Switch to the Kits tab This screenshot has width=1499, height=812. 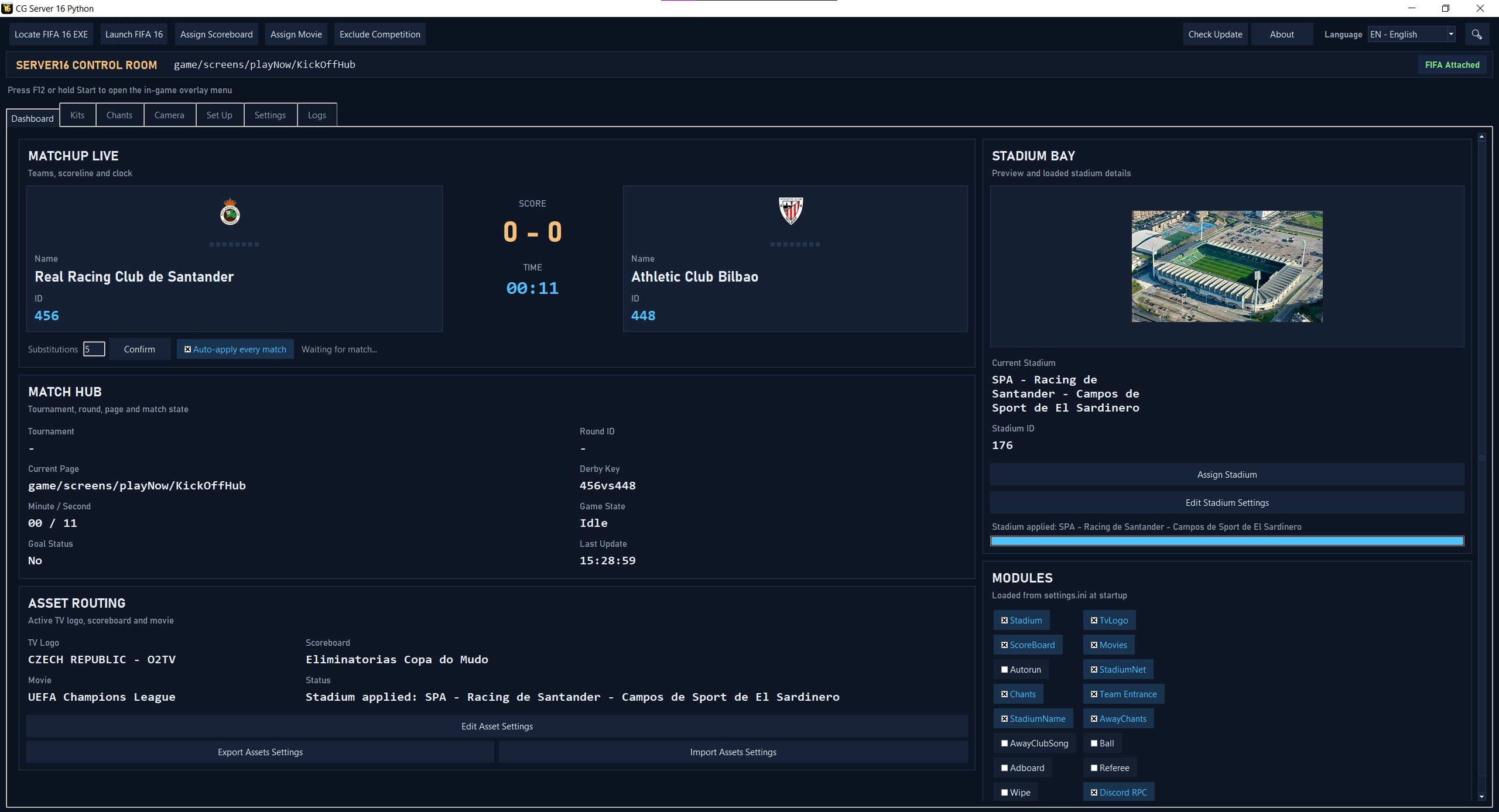click(77, 115)
